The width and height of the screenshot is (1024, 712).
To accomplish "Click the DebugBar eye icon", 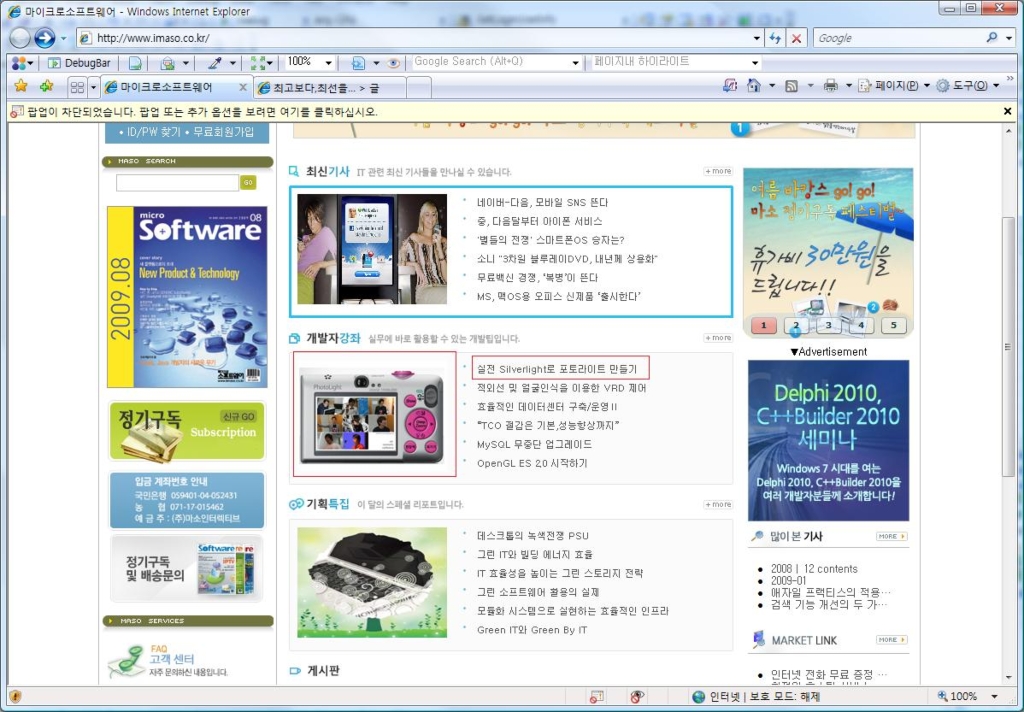I will tap(392, 63).
